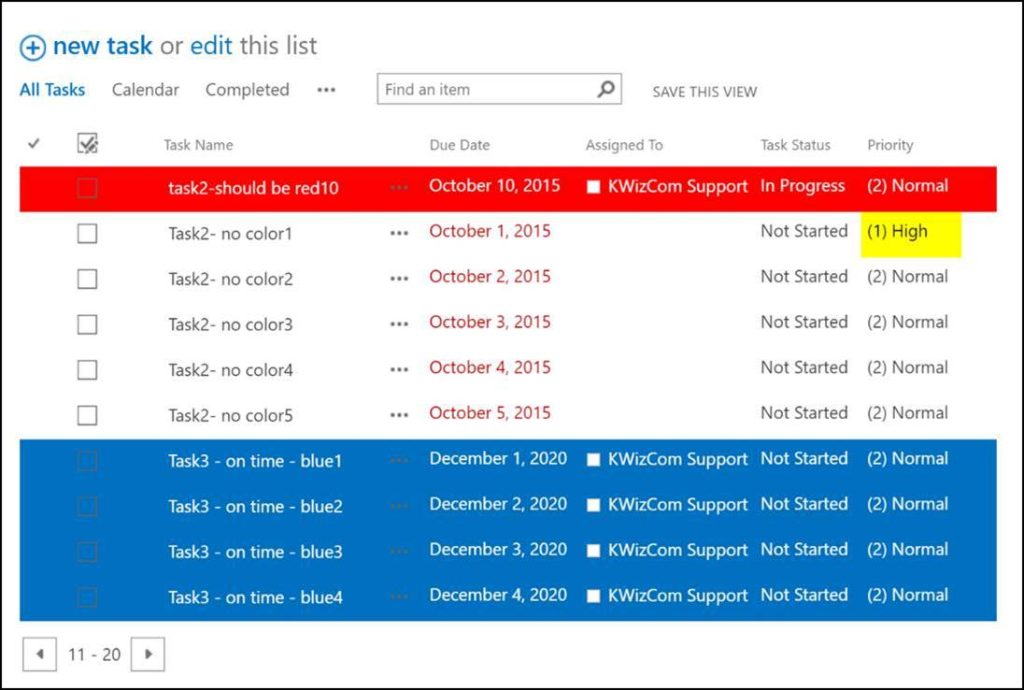Tick checkbox for Task3 - on time - blue3

point(87,552)
